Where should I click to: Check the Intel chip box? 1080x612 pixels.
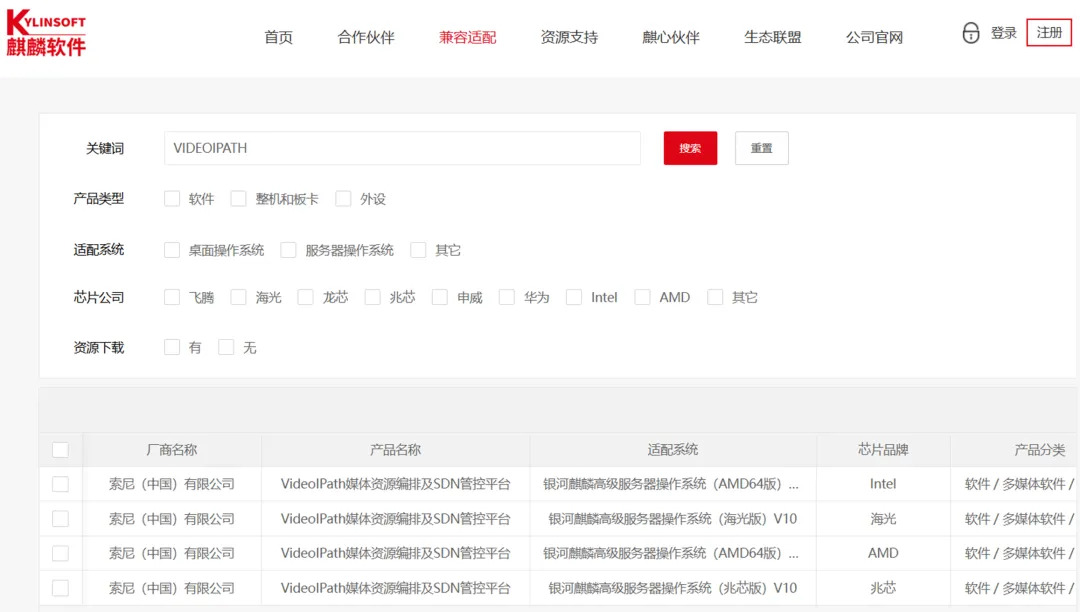click(x=574, y=297)
